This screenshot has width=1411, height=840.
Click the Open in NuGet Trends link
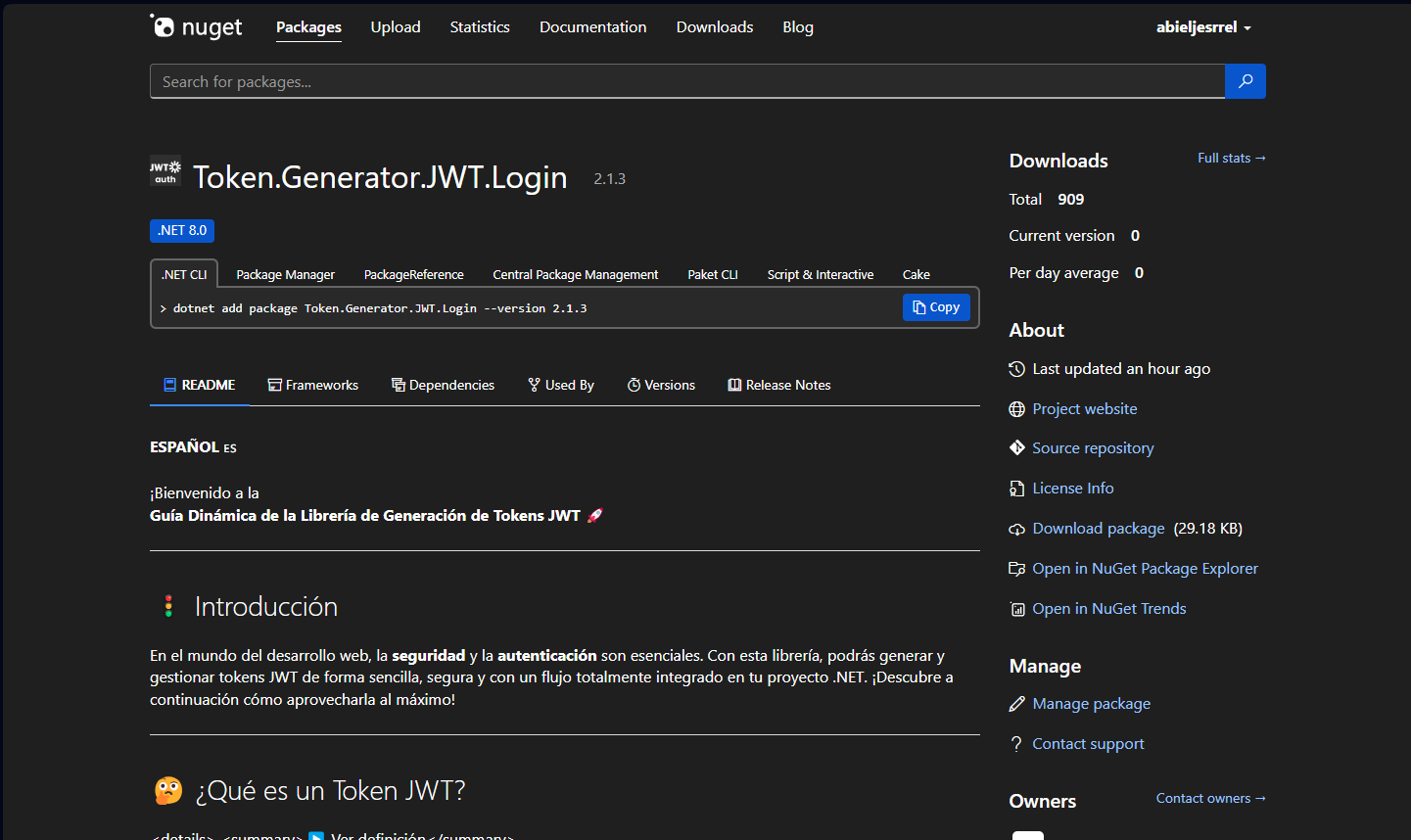(x=1108, y=609)
